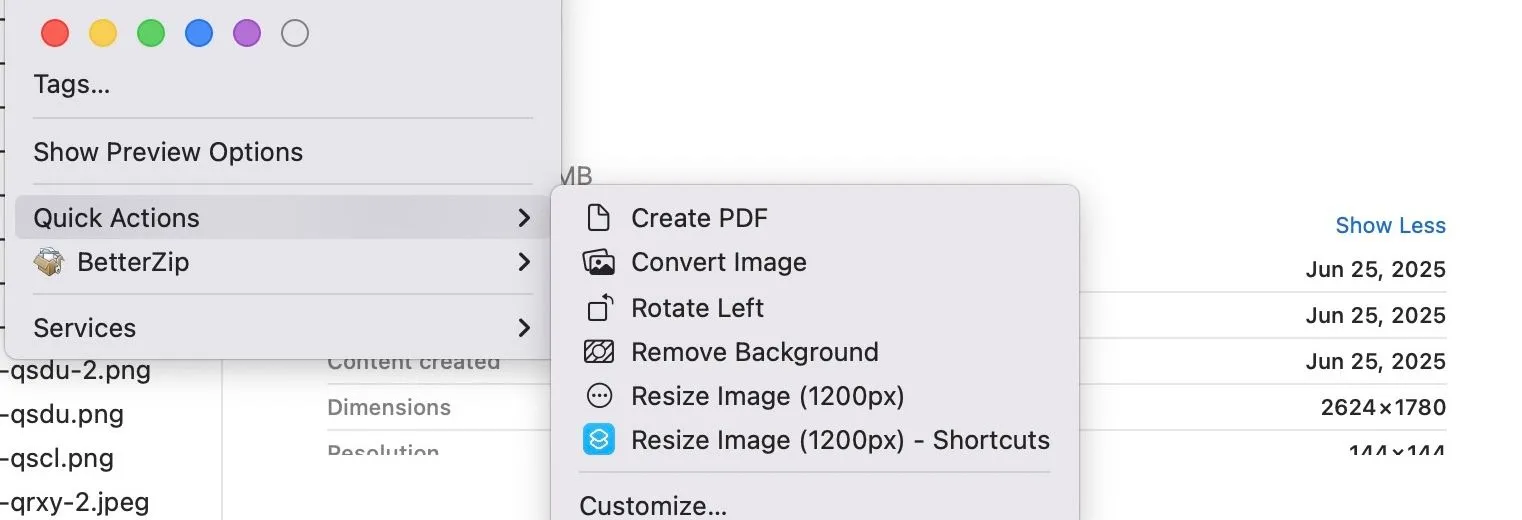Expand Services chevron arrow
Image resolution: width=1522 pixels, height=520 pixels.
tap(524, 328)
